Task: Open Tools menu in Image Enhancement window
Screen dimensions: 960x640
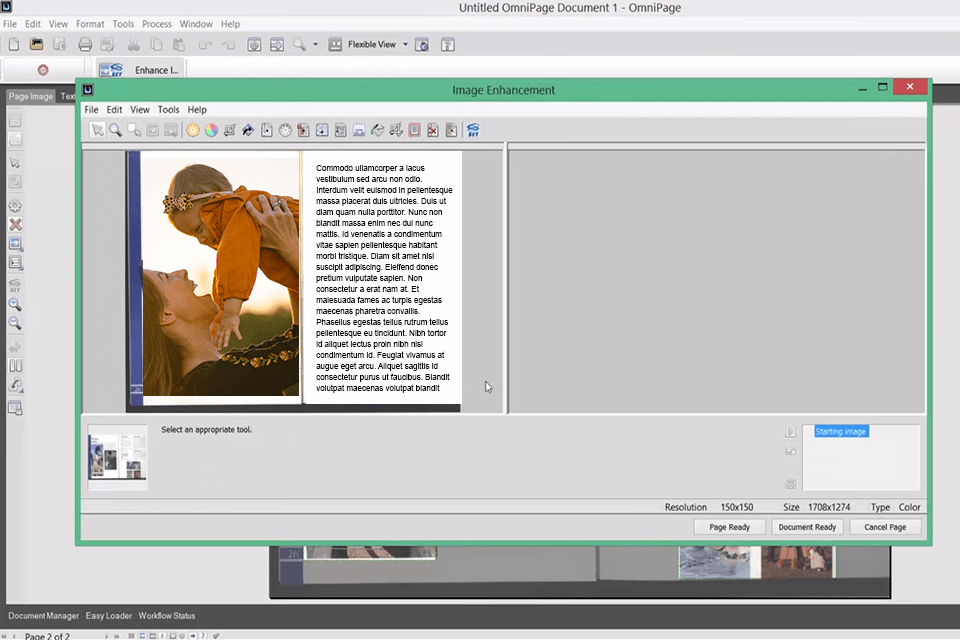Action: coord(168,110)
